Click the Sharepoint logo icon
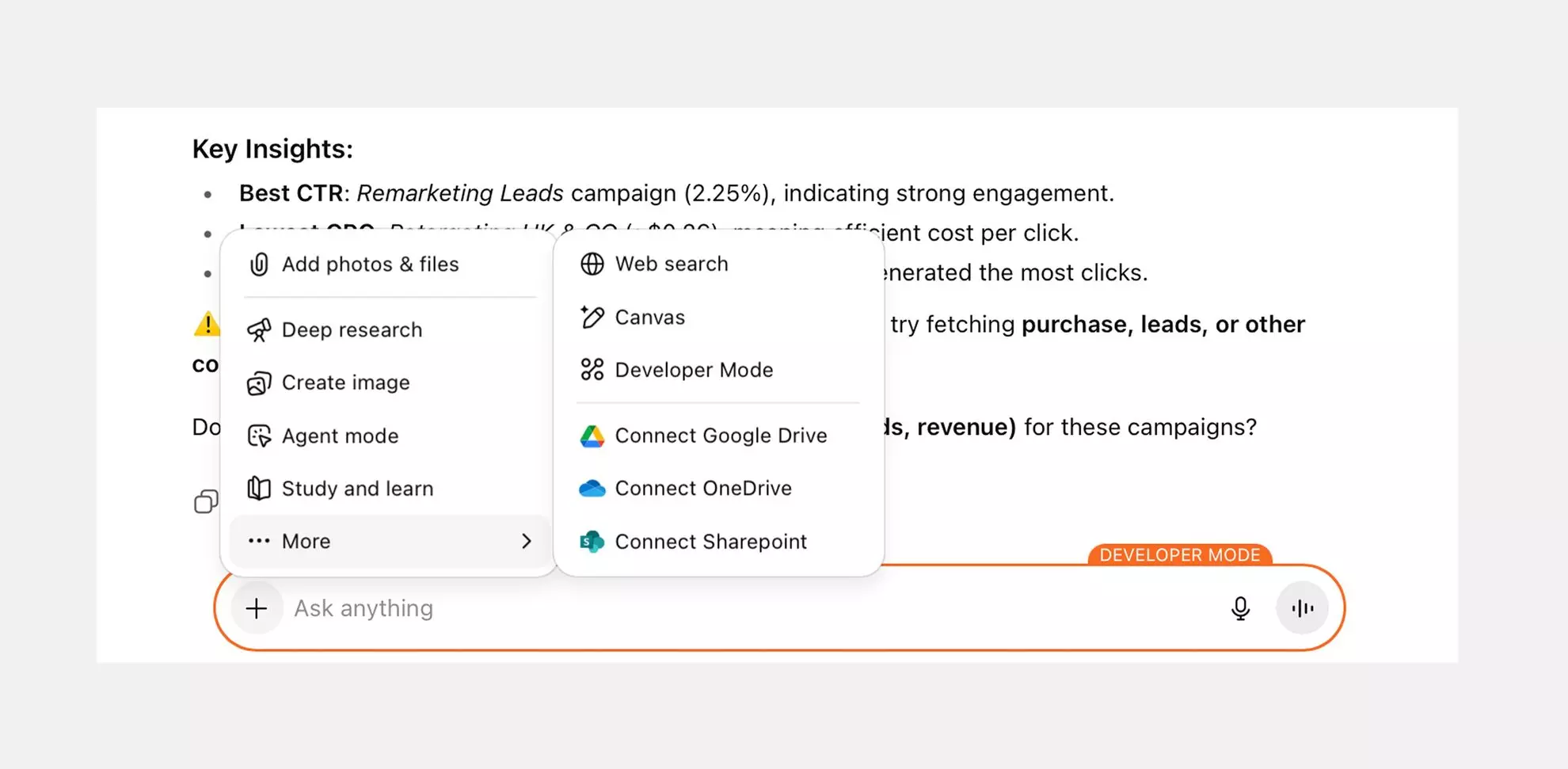Screen dimensions: 1568x769 [592, 542]
